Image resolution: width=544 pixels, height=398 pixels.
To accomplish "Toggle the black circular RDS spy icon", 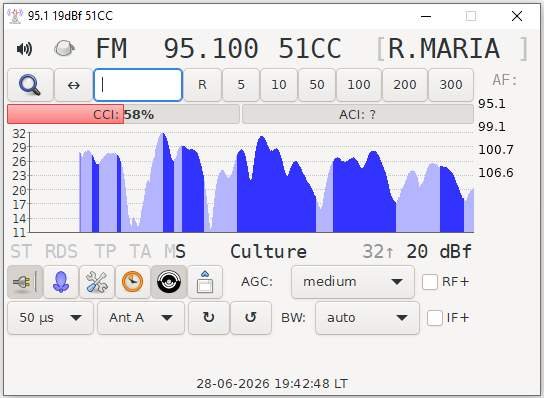I will click(x=169, y=282).
